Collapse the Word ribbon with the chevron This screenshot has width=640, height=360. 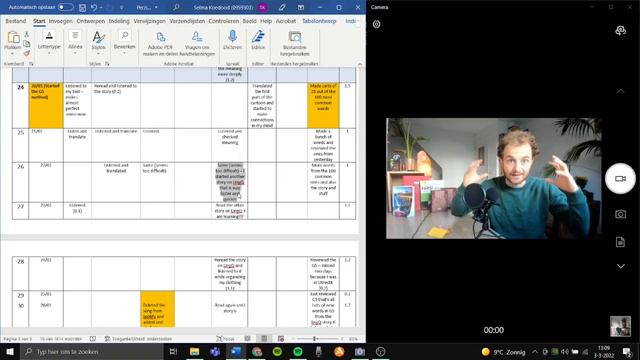click(x=360, y=64)
